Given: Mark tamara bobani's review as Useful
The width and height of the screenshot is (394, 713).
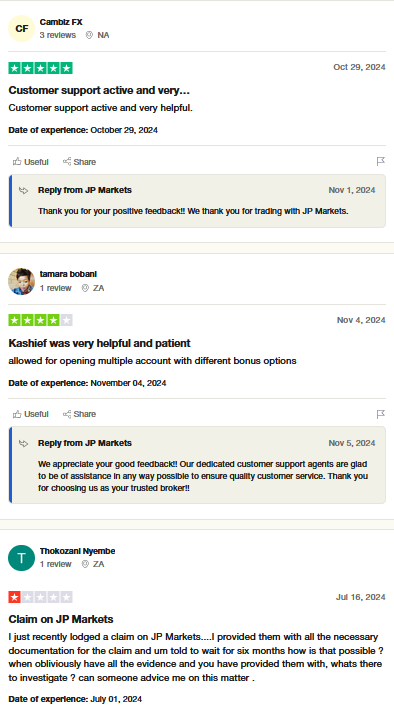Looking at the screenshot, I should (x=30, y=414).
